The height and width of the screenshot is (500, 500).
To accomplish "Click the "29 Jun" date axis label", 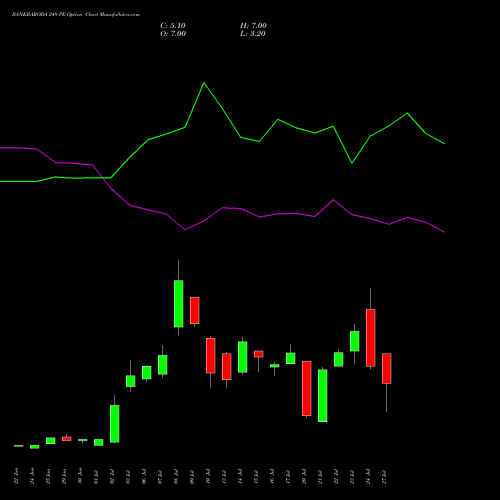I will click(x=64, y=476).
